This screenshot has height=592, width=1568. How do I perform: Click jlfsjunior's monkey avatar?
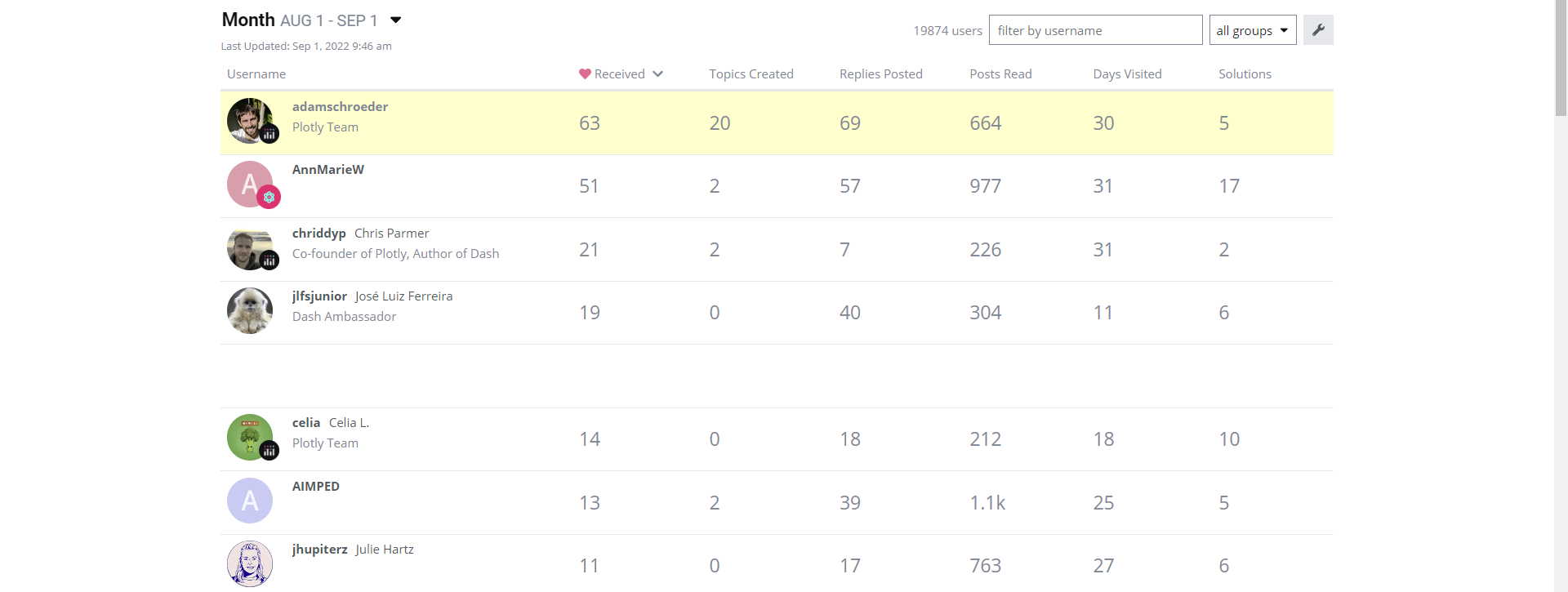(x=250, y=311)
